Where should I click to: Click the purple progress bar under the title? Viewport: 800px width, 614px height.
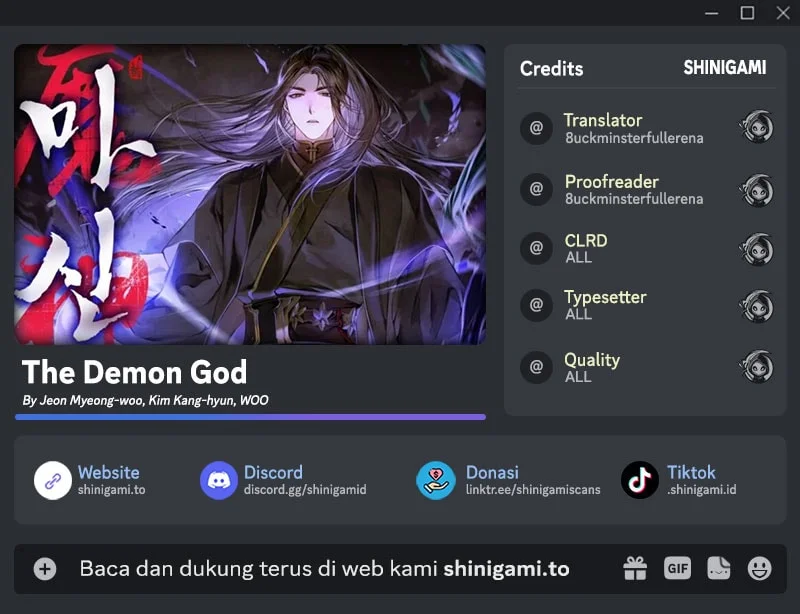tap(250, 419)
